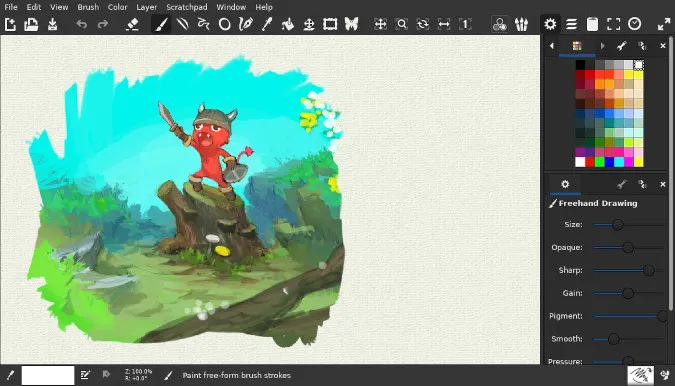Select the Edit Frame tool
This screenshot has width=675, height=386.
click(x=330, y=25)
